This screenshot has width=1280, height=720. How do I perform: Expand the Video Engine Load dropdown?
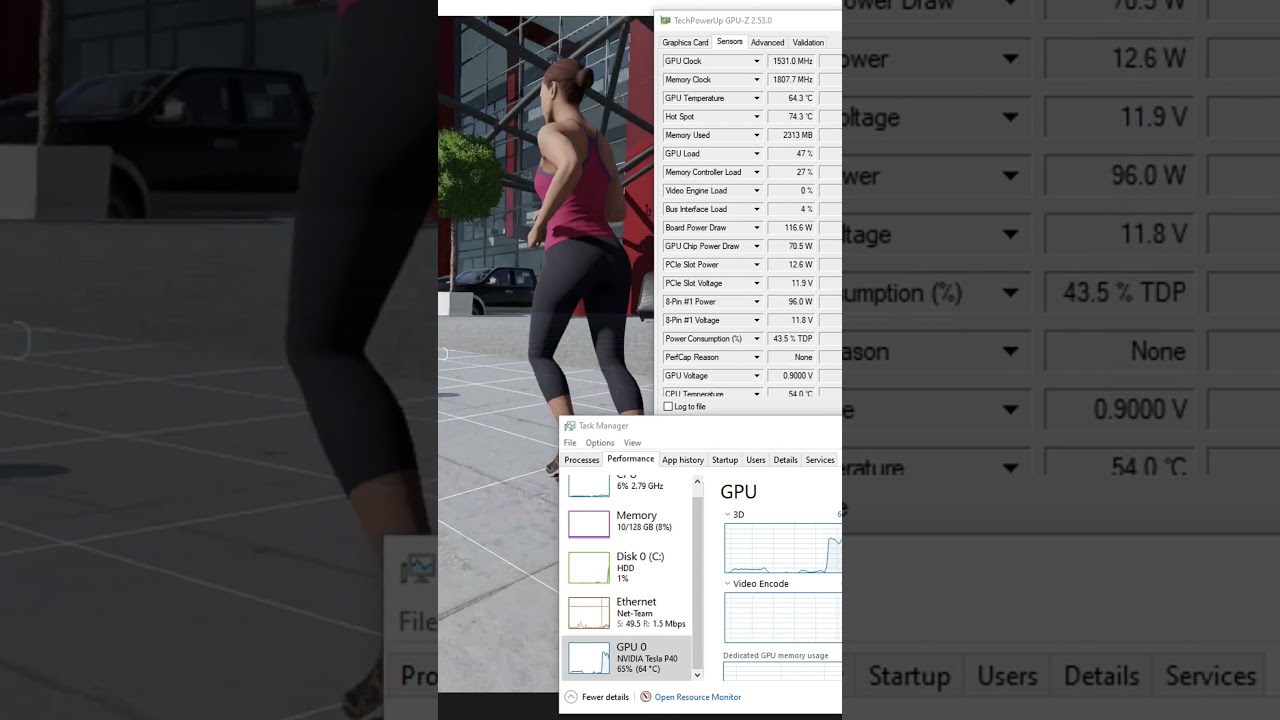(757, 191)
